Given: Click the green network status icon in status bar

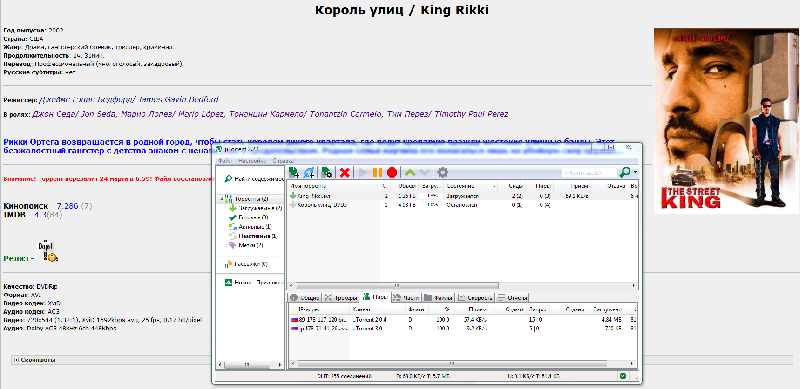Looking at the screenshot, I should coord(622,376).
